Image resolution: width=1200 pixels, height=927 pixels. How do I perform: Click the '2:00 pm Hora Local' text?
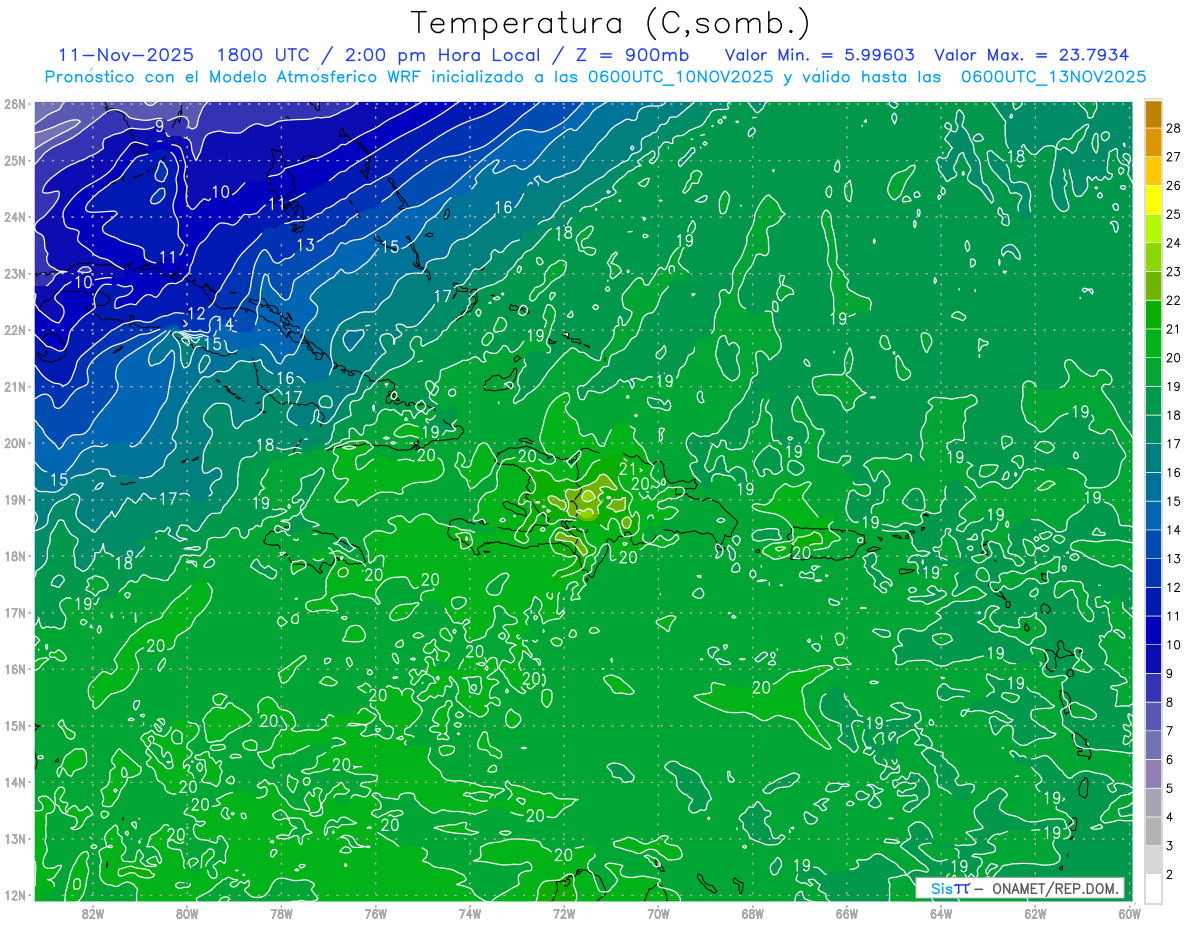point(441,55)
